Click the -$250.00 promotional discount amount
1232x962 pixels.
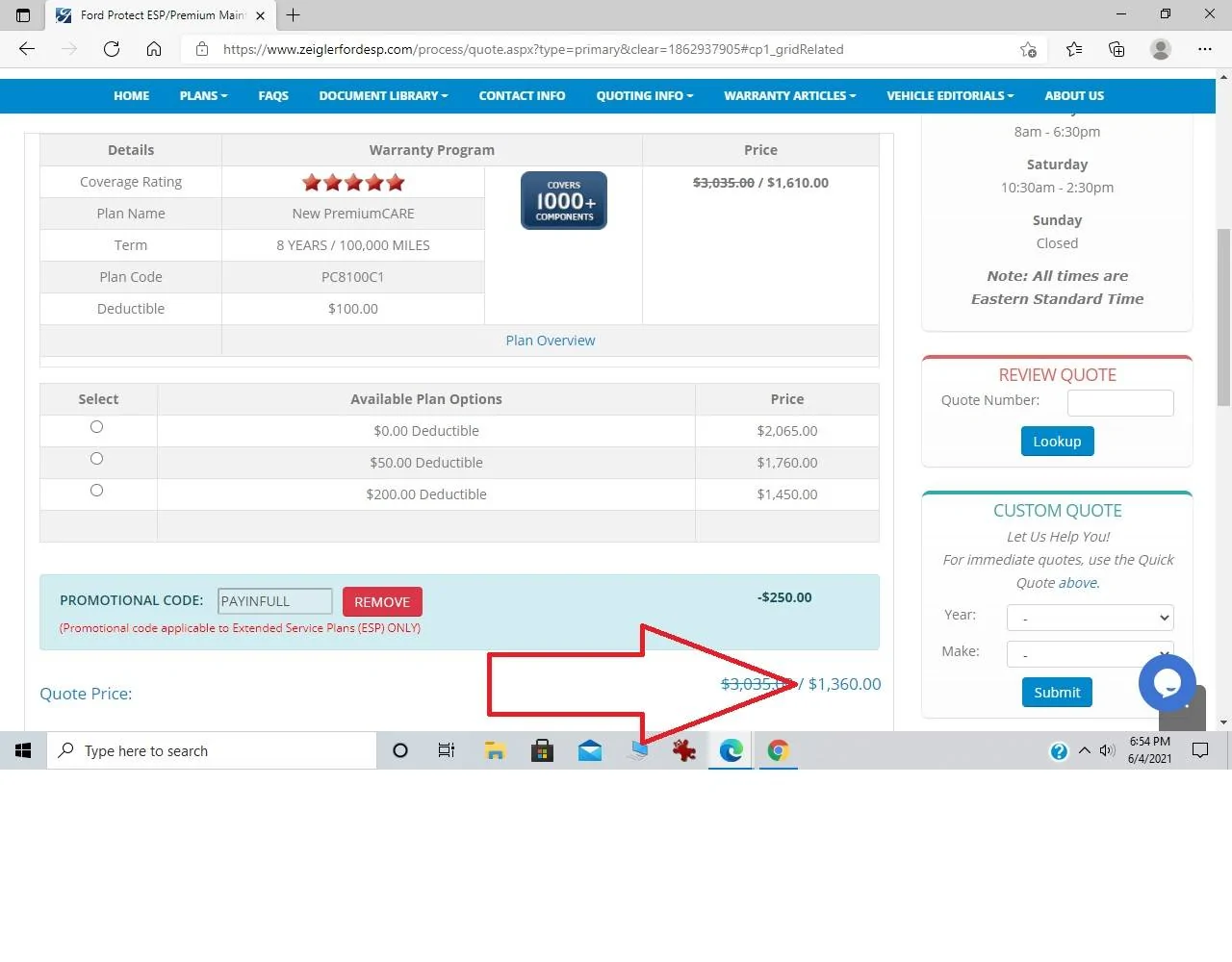coord(784,597)
